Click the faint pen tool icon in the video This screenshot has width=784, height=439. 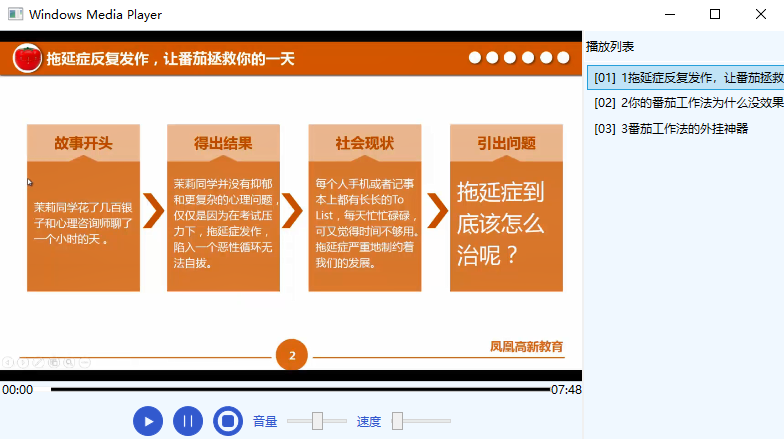point(38,362)
